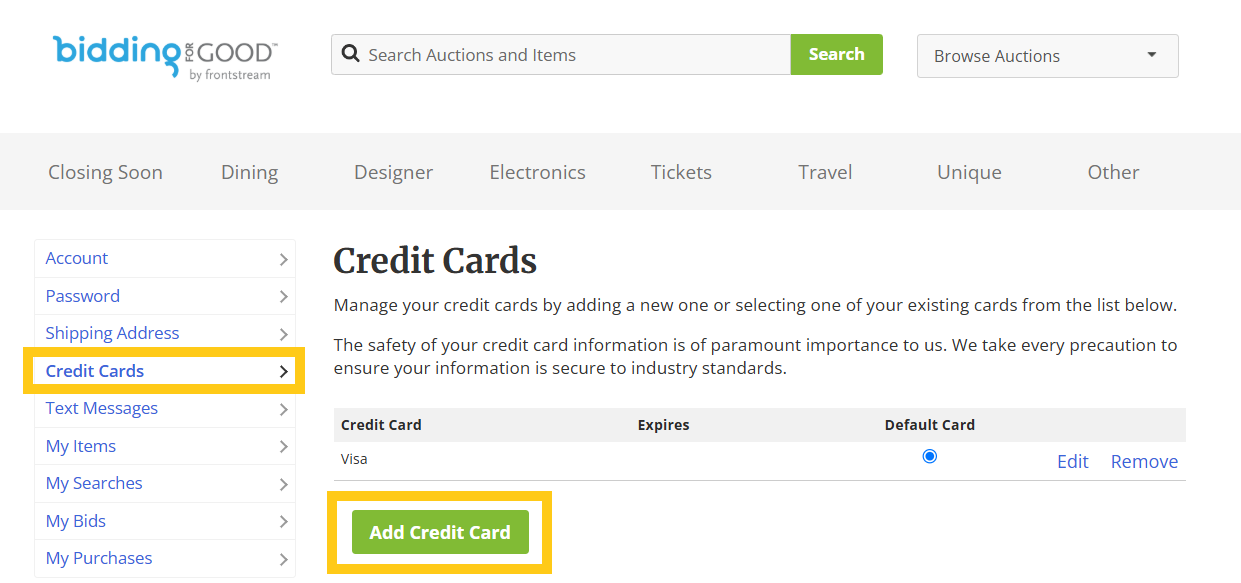
Task: Click the arrow beside My Bids
Action: pyautogui.click(x=284, y=522)
